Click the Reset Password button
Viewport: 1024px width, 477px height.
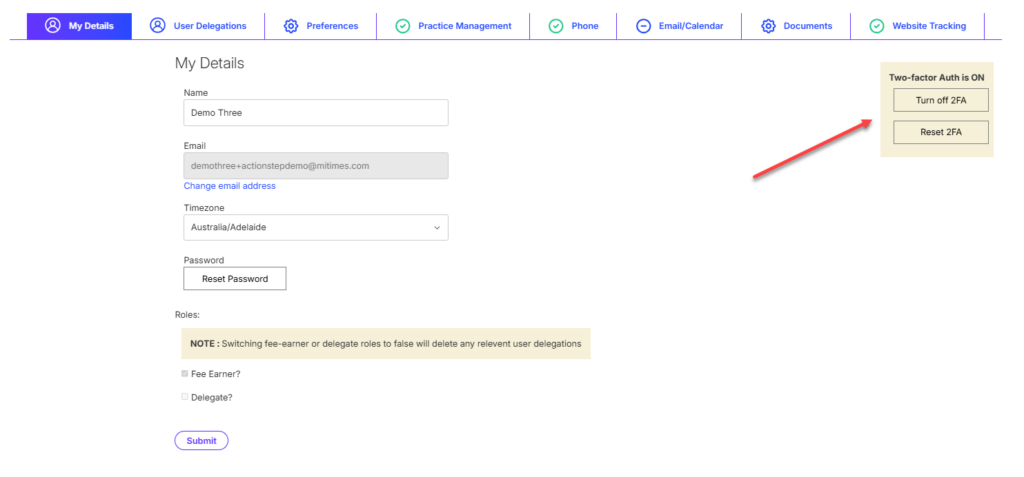(x=235, y=279)
